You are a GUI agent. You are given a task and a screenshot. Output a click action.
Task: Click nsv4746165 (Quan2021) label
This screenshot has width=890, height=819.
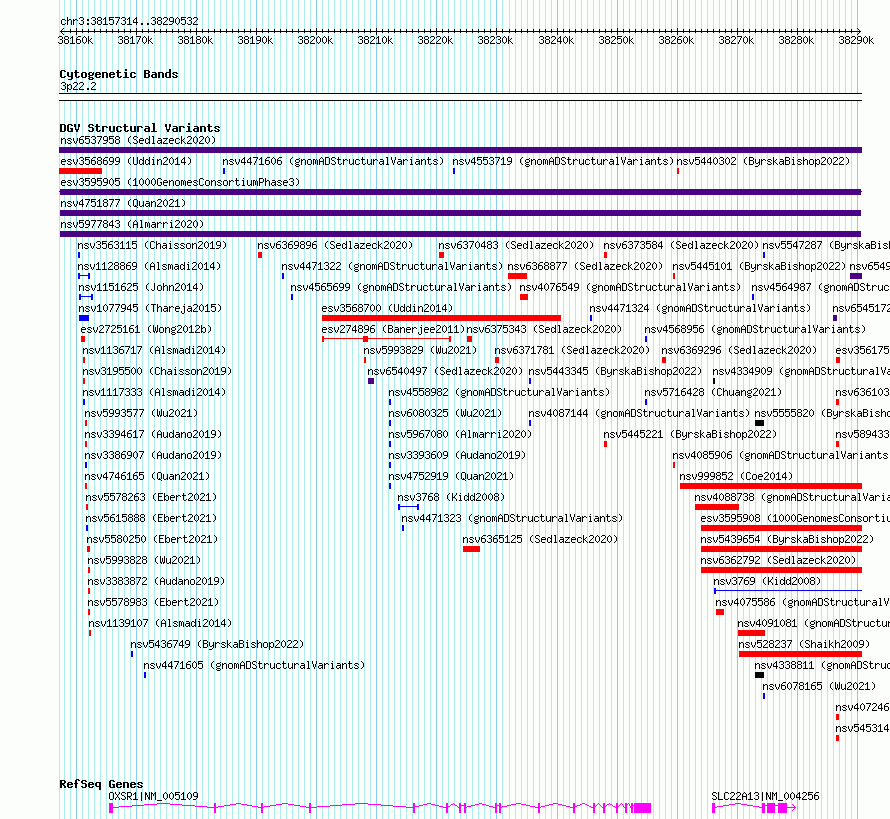pos(147,476)
